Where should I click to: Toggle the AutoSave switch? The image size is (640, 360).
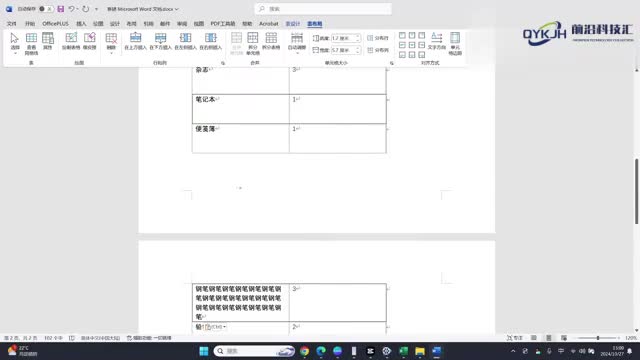click(46, 9)
